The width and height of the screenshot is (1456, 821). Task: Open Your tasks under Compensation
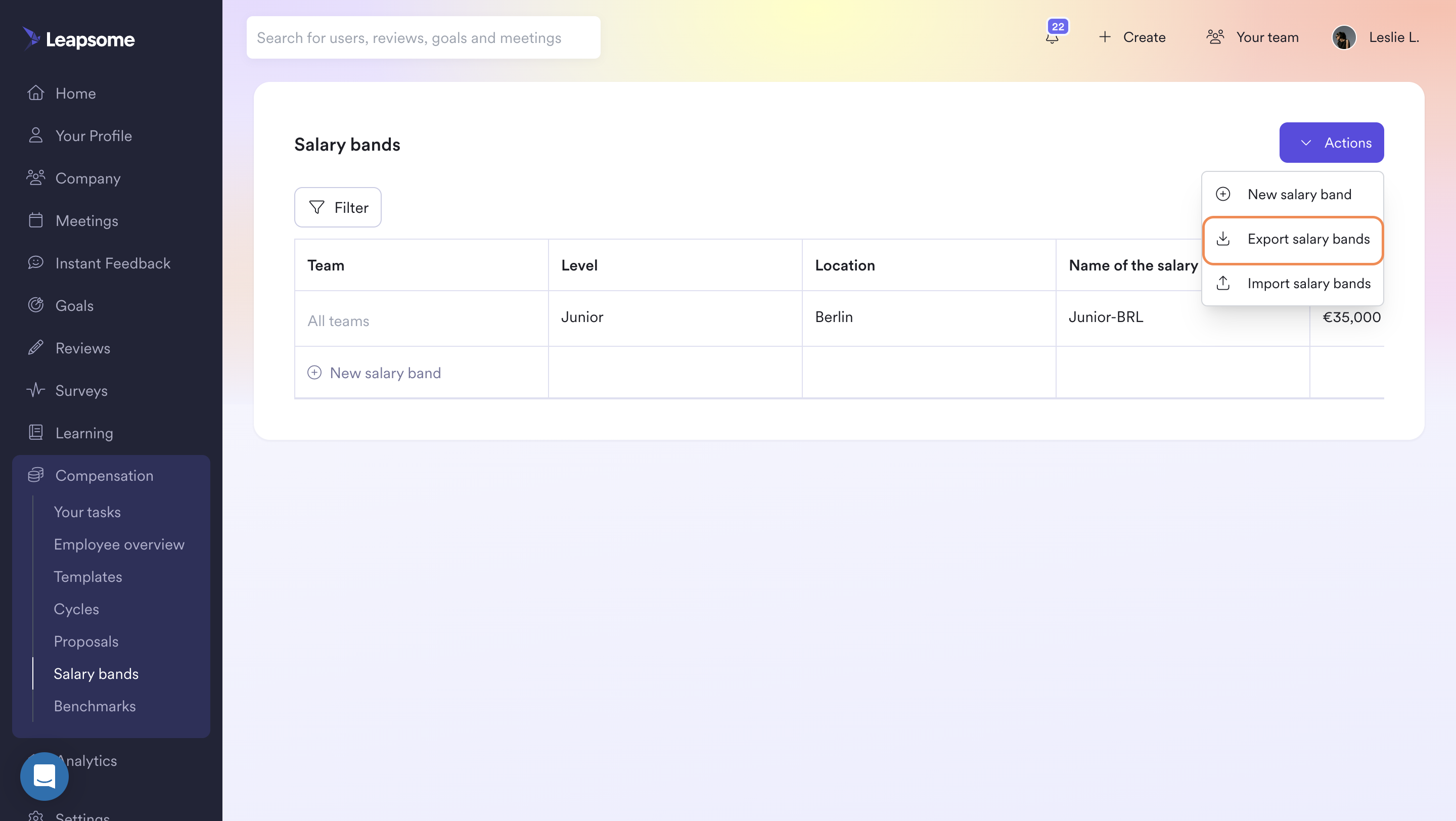87,512
